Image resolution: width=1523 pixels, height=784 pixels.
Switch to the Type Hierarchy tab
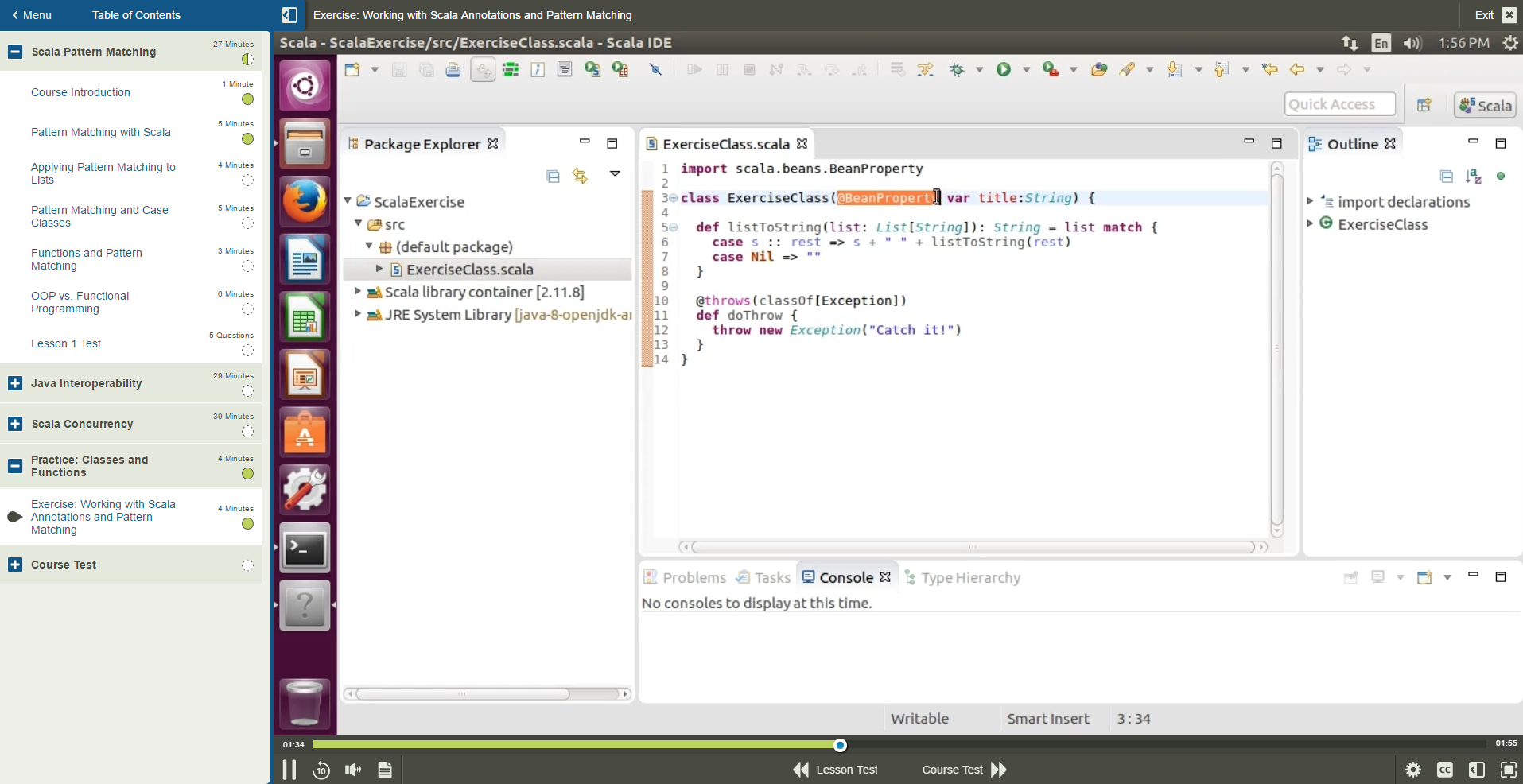(x=969, y=577)
